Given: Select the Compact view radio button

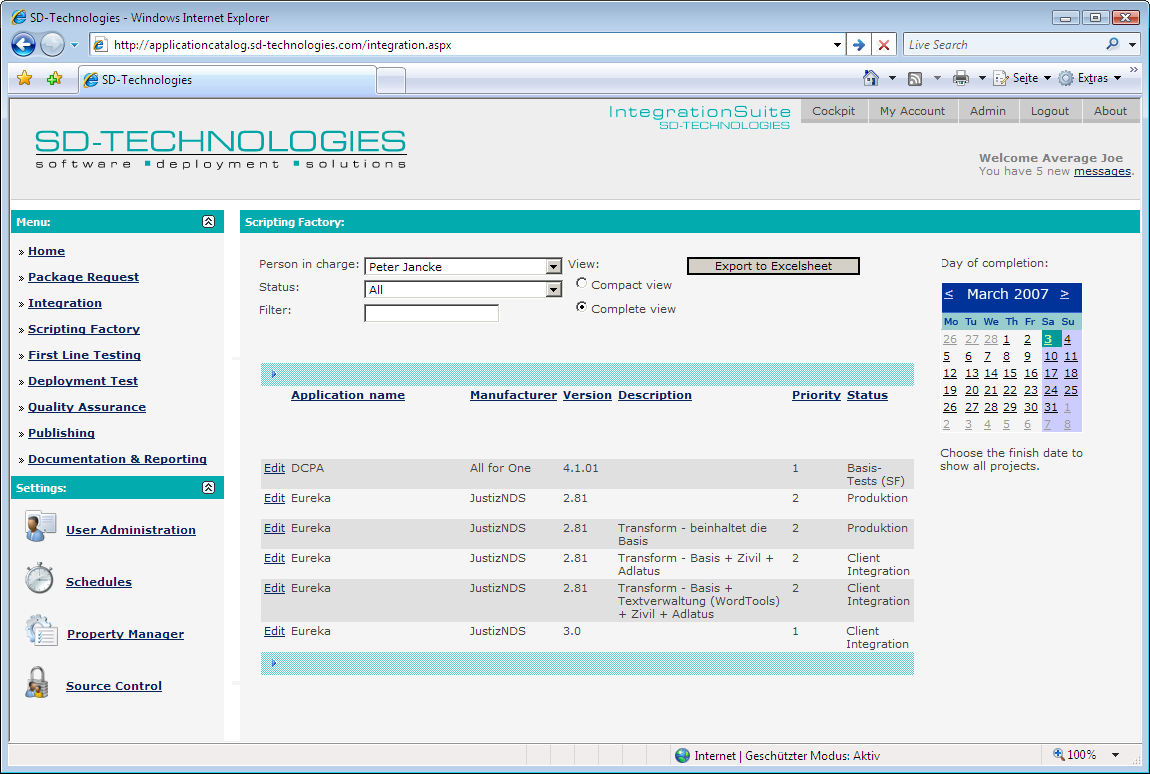Looking at the screenshot, I should click(582, 283).
